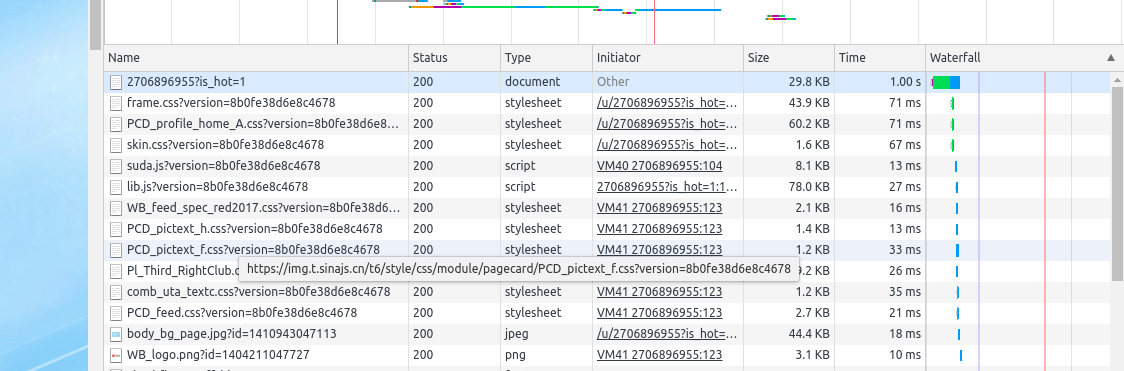
Task: Sort requests by the Name column header
Action: [257, 58]
